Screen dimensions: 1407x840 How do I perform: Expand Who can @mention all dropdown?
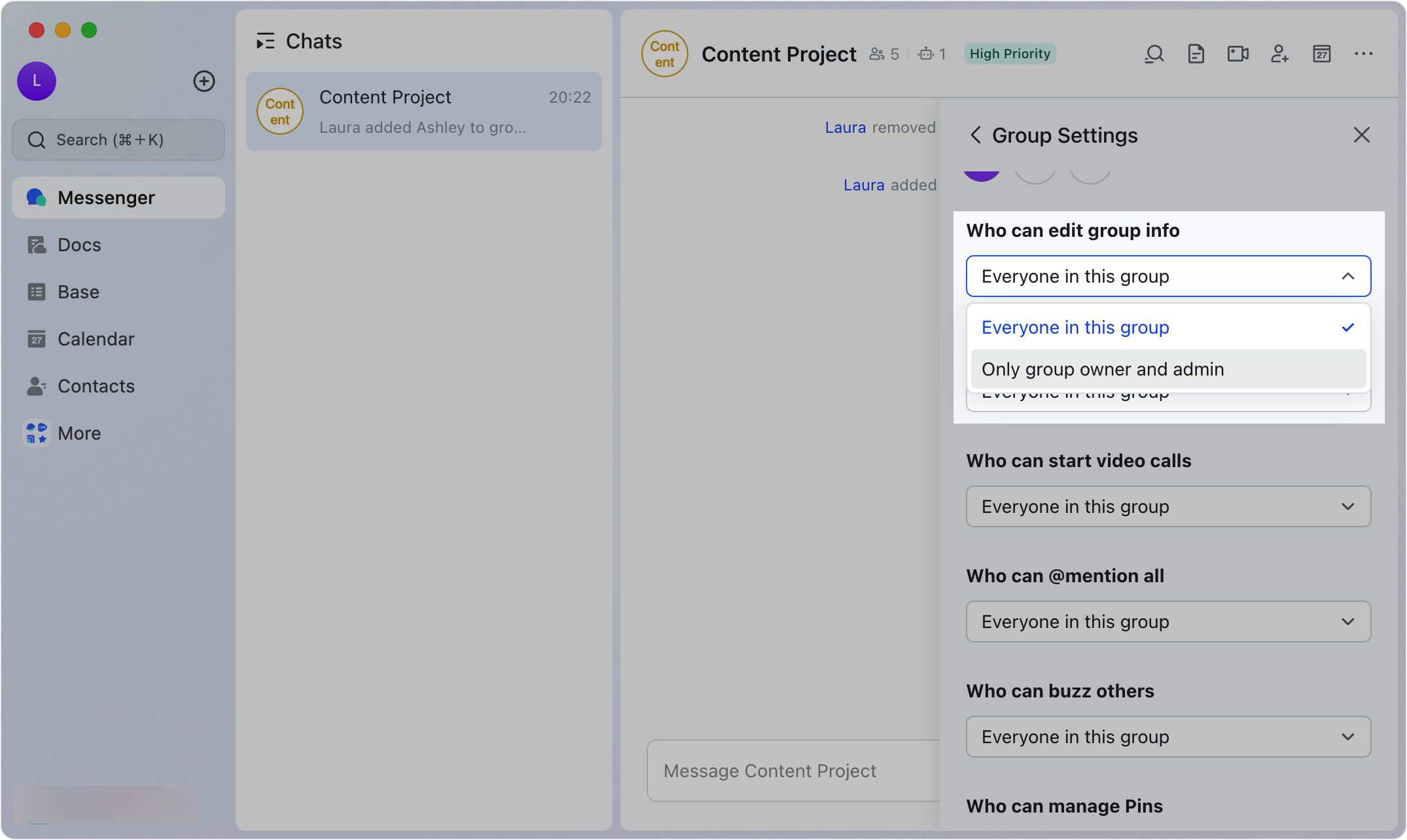pos(1169,621)
